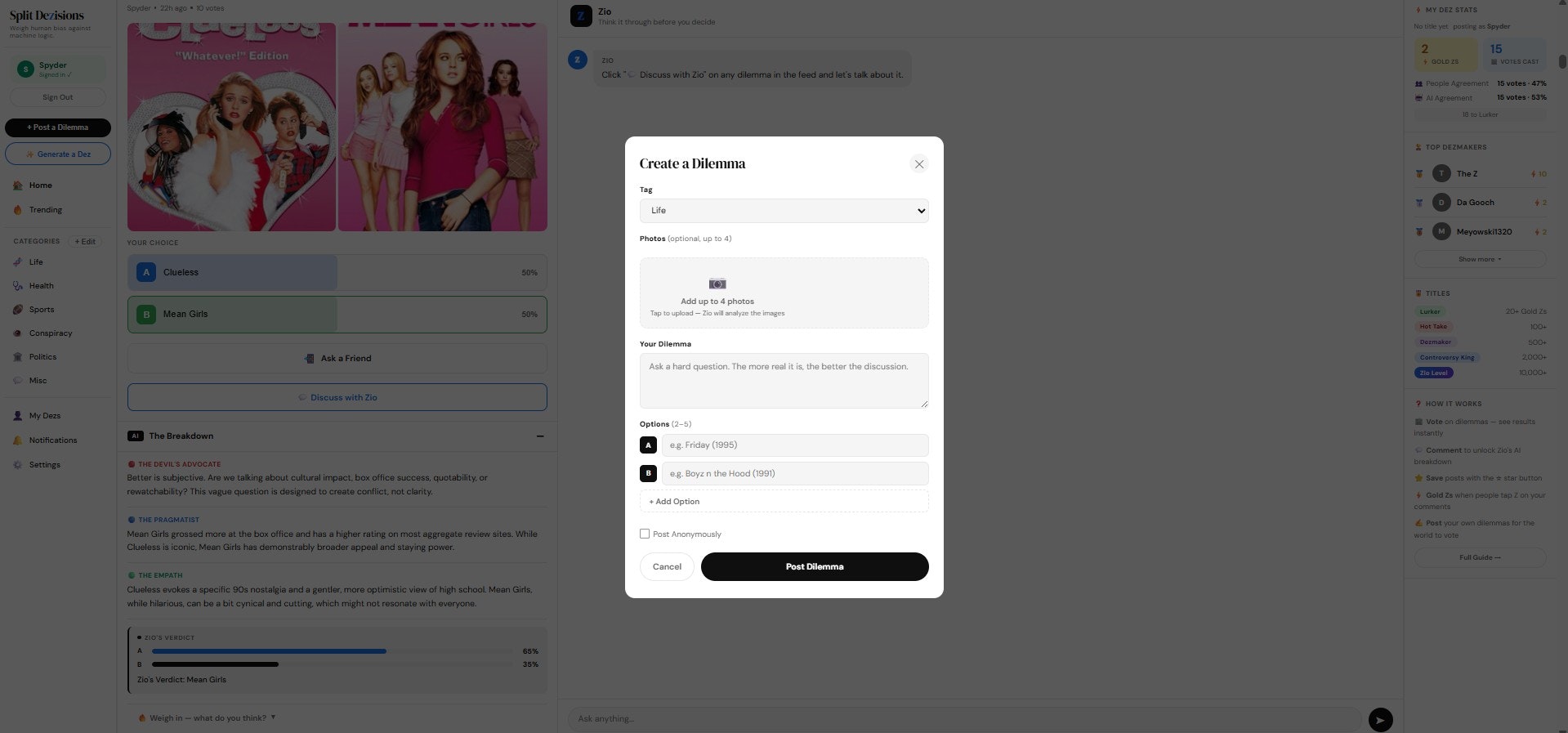Click the Hot Take title badge
Viewport: 1568px width, 733px height.
coord(1432,327)
